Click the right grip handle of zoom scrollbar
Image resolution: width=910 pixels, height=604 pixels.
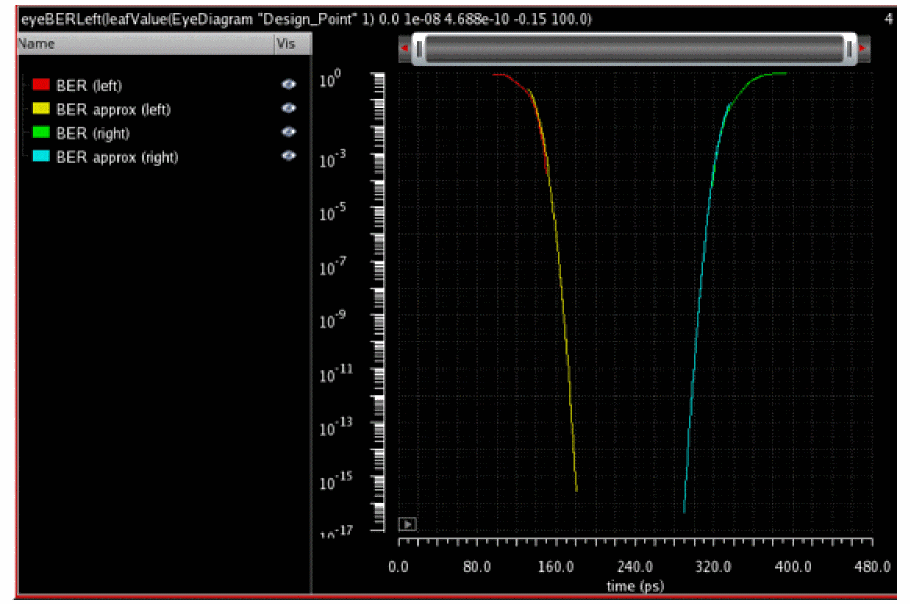click(849, 48)
